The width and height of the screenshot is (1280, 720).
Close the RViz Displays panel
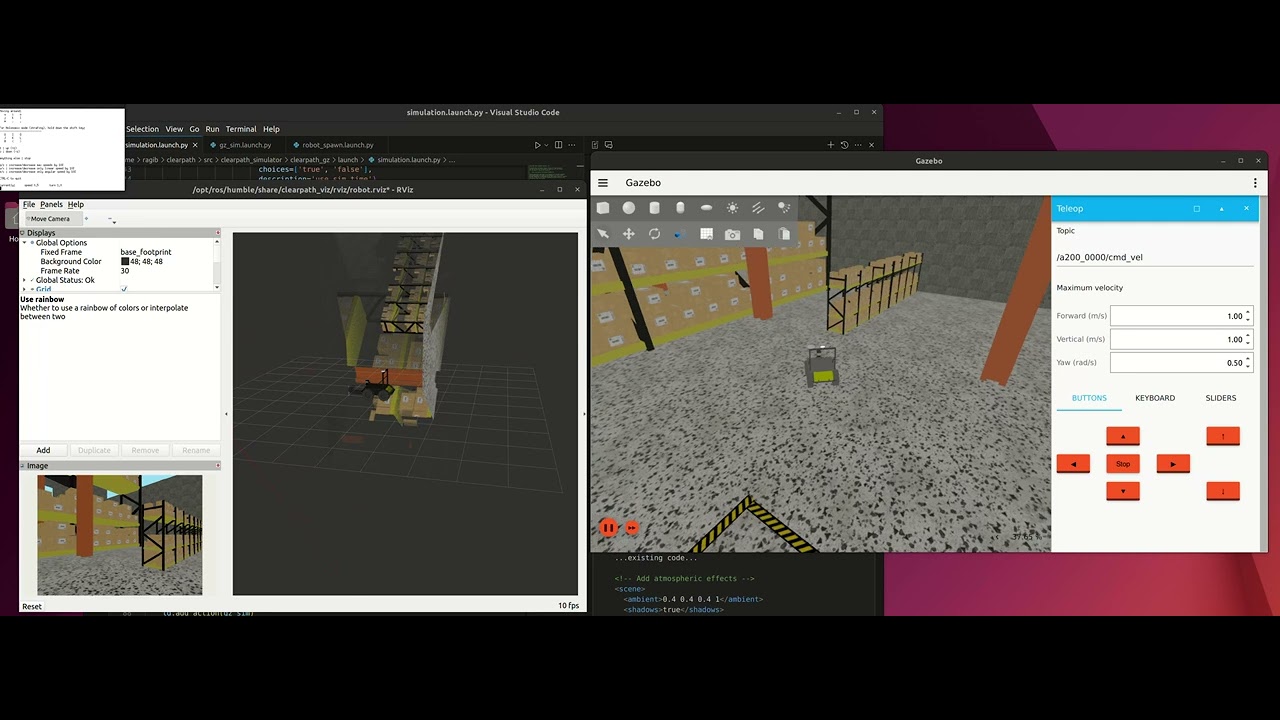pos(217,233)
